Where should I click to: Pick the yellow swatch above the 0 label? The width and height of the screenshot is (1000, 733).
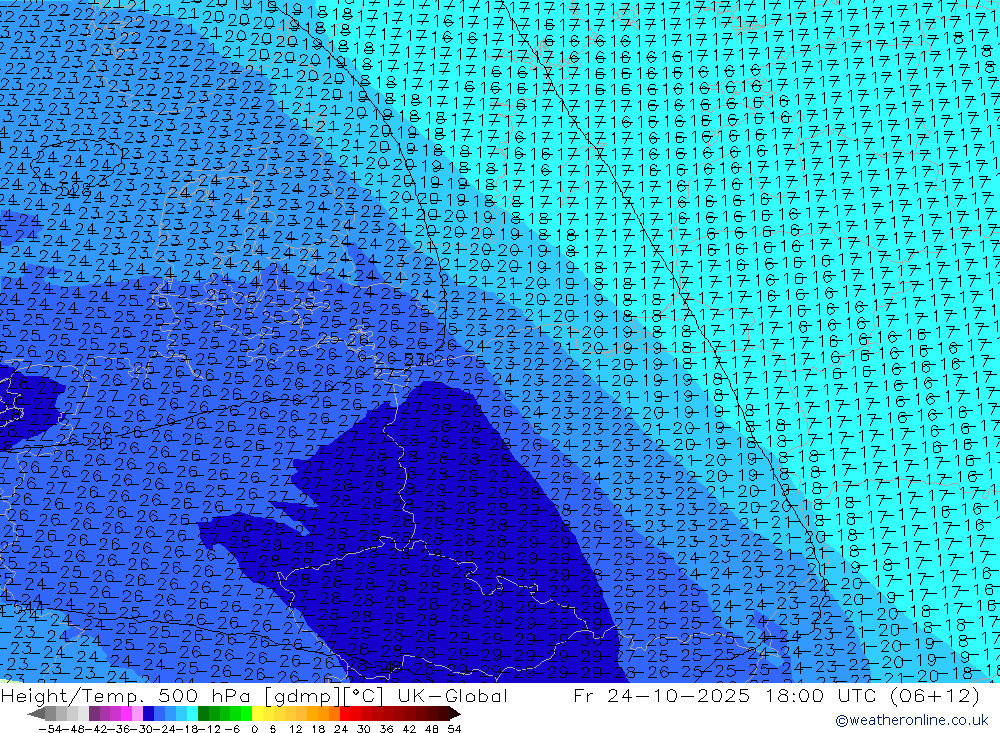coord(258,714)
